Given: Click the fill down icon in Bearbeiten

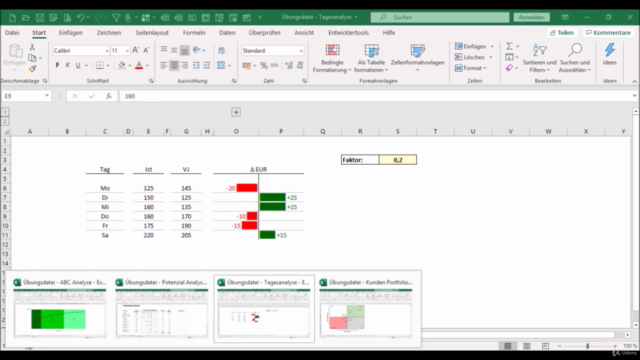Looking at the screenshot, I should tap(509, 57).
